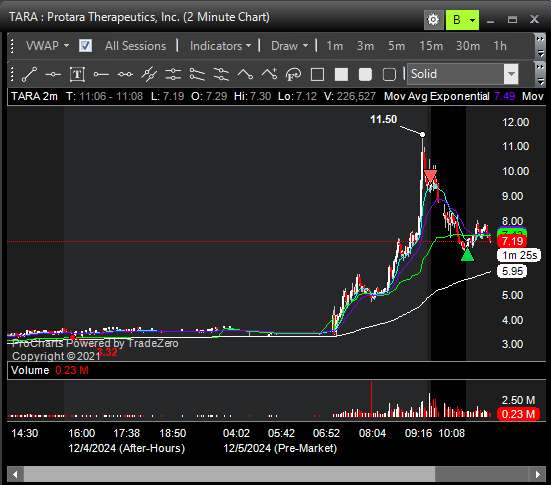Maximize the TARA chart window

point(512,20)
